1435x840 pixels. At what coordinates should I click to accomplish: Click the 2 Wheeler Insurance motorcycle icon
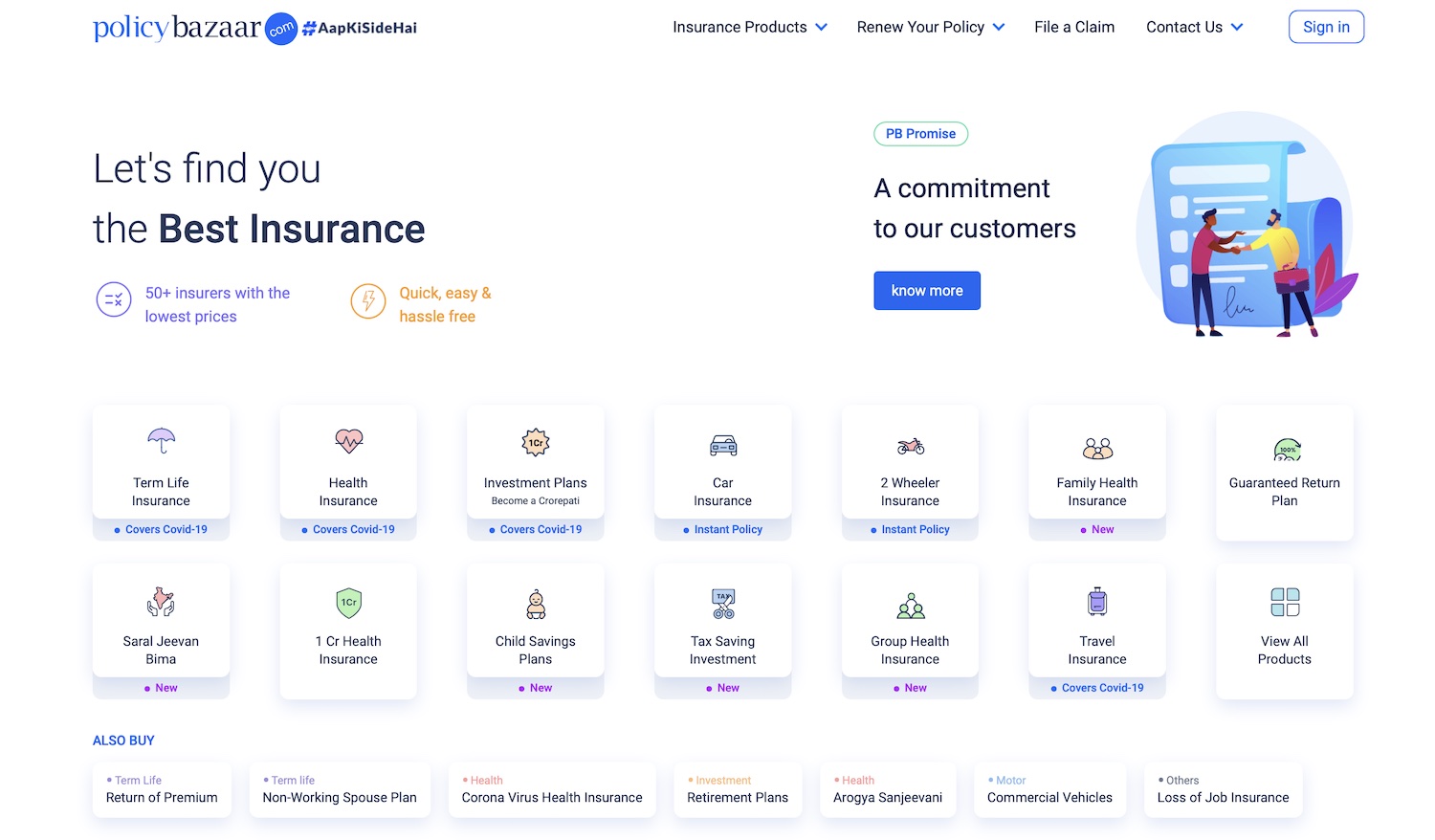tap(910, 446)
